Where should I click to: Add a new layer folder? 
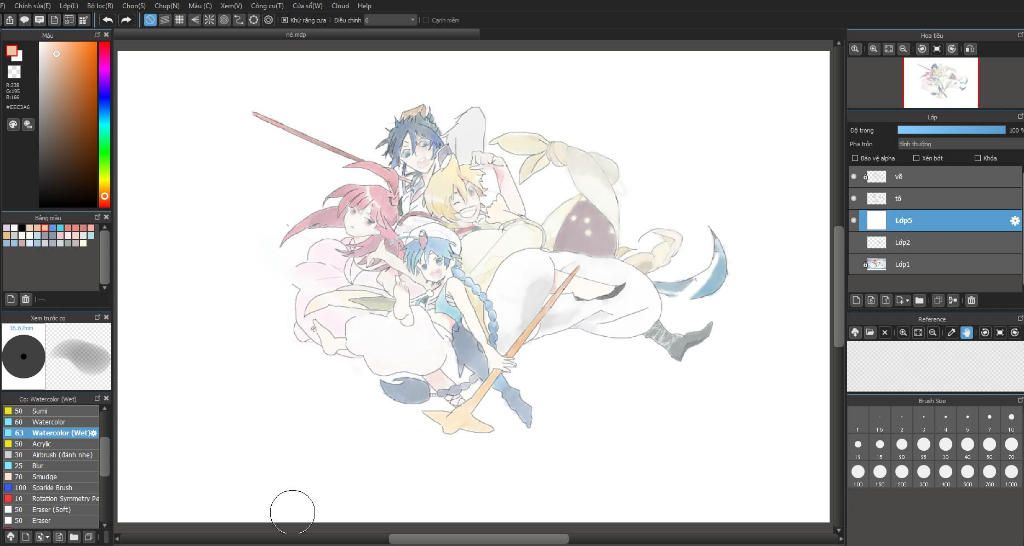(919, 300)
